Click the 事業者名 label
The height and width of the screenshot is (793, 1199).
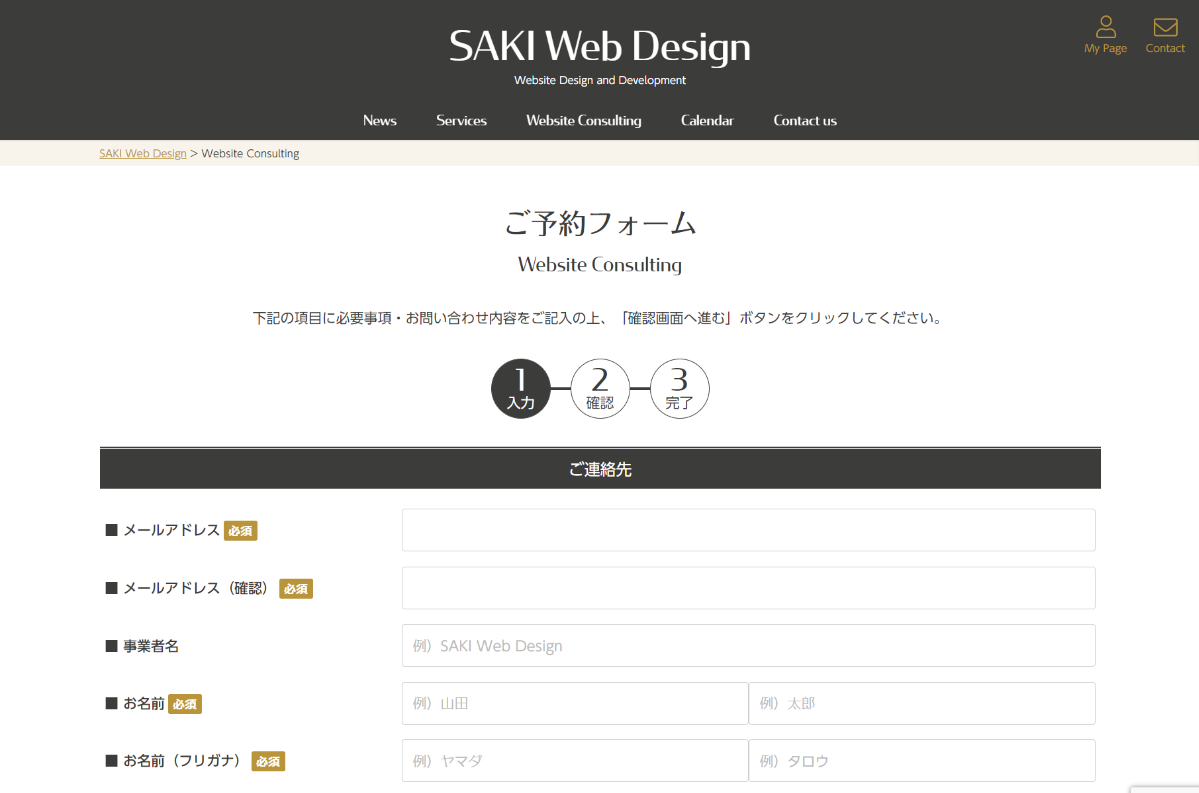[151, 646]
